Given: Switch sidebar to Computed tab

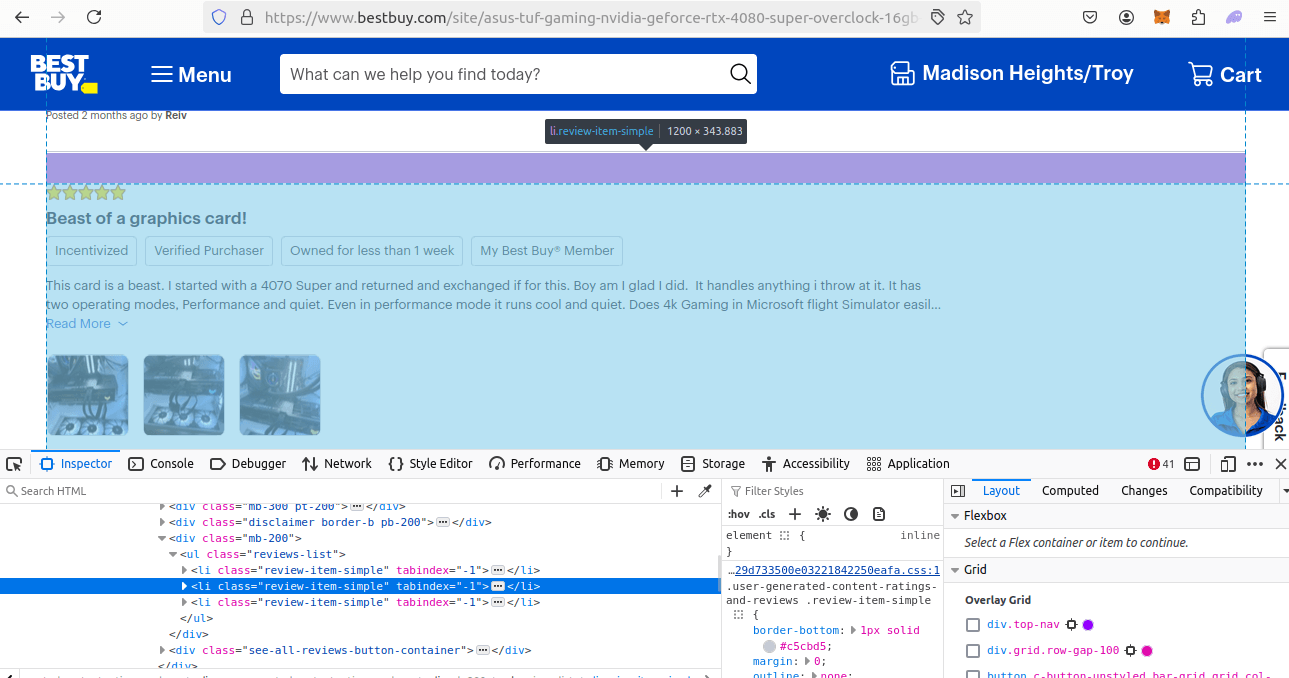Looking at the screenshot, I should pos(1070,491).
